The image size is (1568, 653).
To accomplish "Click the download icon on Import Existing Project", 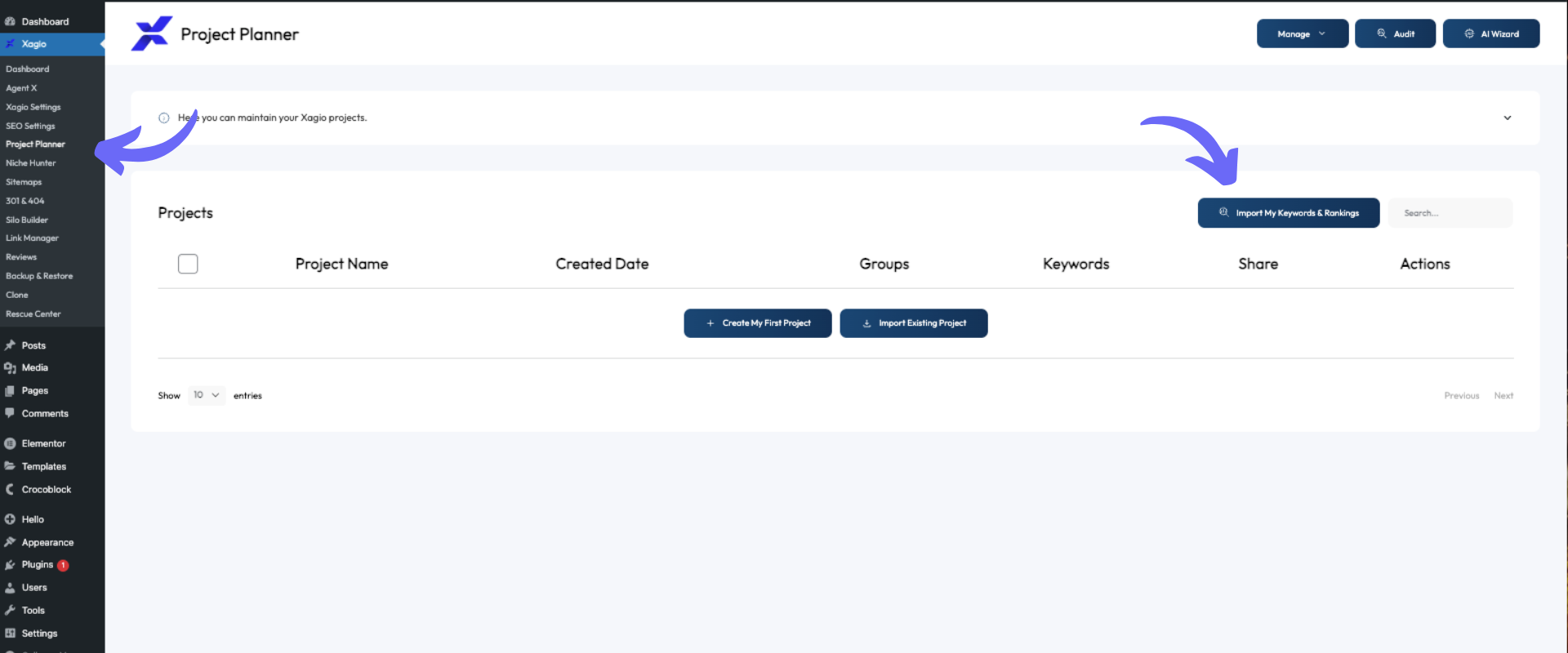I will point(866,323).
